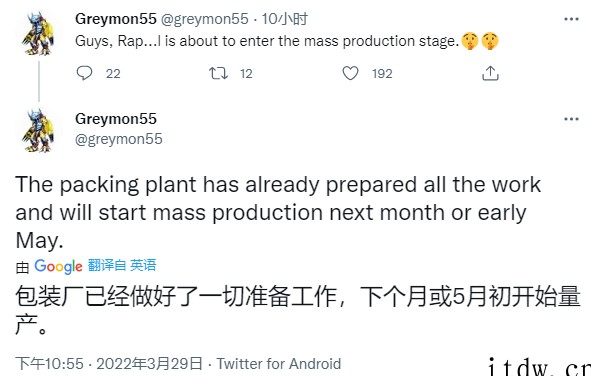Like the tweet with the heart icon
The image size is (591, 376).
[x=350, y=73]
